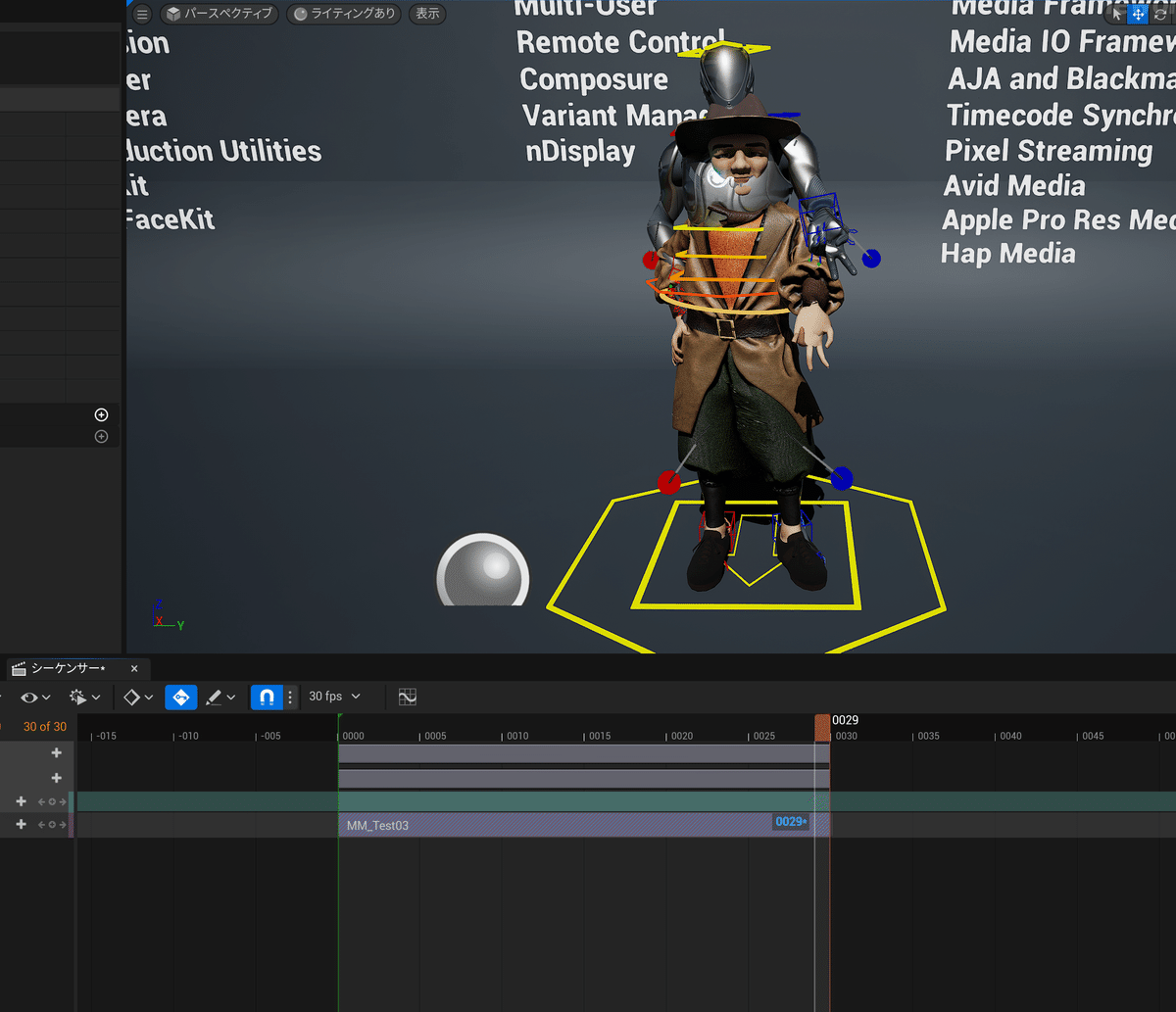Open the 30 fps frame rate dropdown

(x=335, y=697)
